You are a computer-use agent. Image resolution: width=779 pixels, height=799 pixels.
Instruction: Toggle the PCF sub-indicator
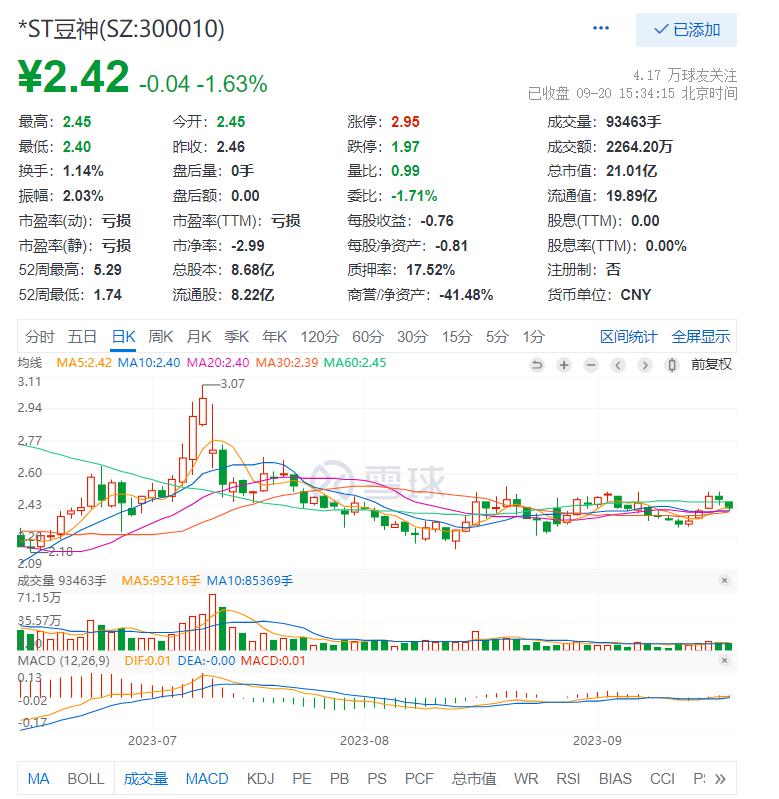point(419,779)
